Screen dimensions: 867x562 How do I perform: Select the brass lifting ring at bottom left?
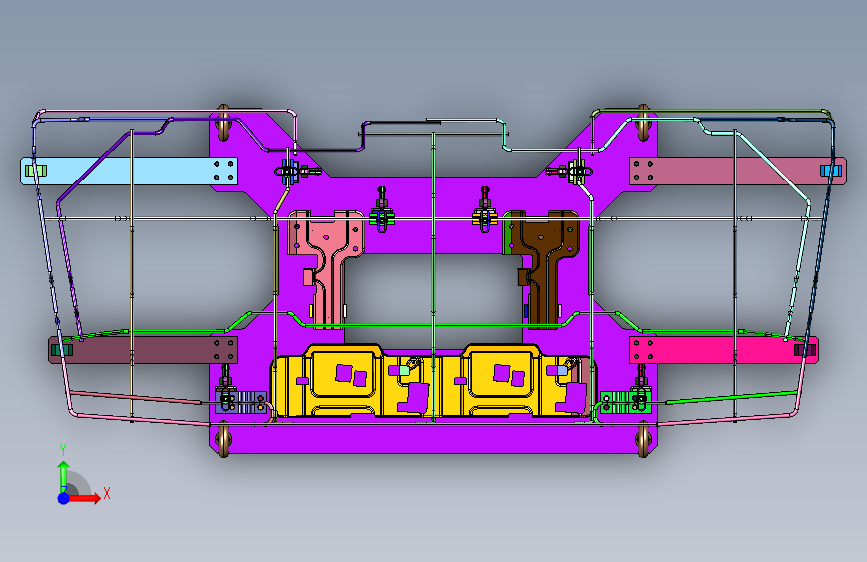pos(223,439)
